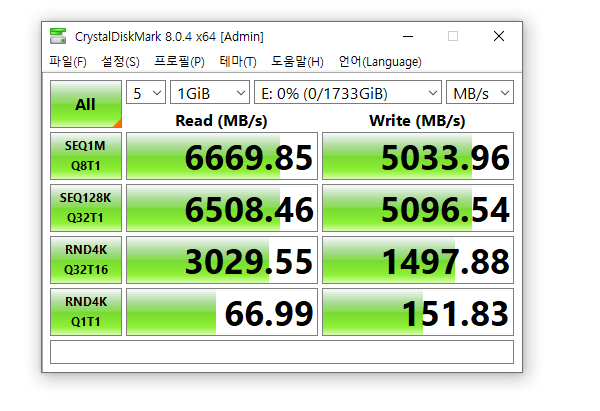Click the SEQ1M read result 6669.85

[222, 156]
